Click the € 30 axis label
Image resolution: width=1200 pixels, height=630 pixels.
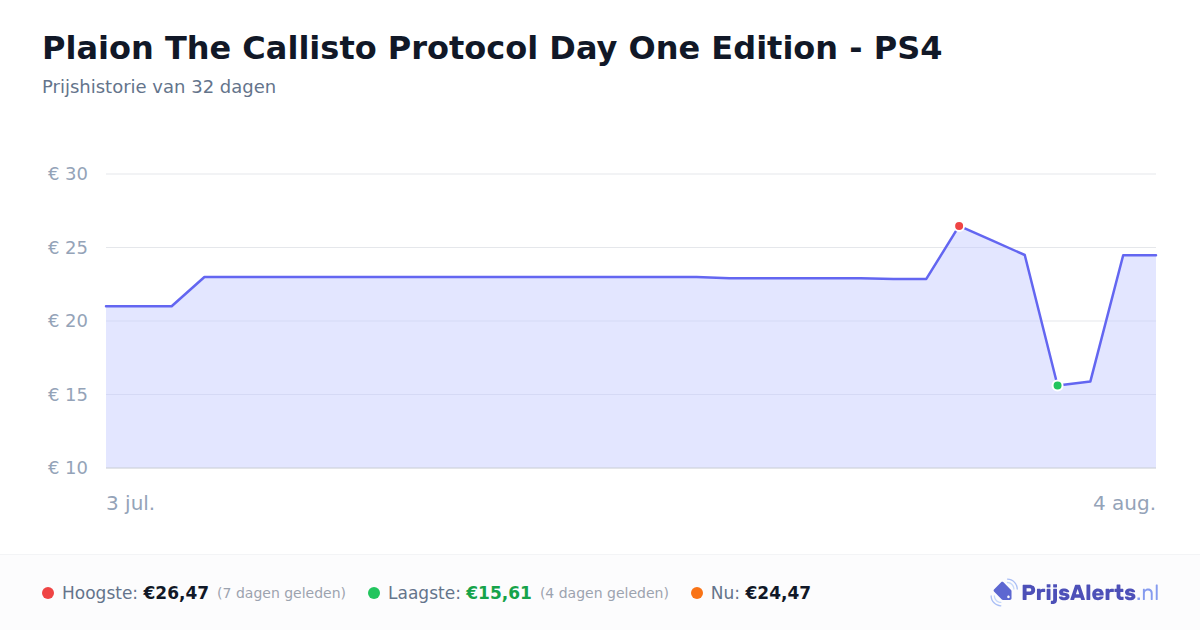(x=68, y=174)
